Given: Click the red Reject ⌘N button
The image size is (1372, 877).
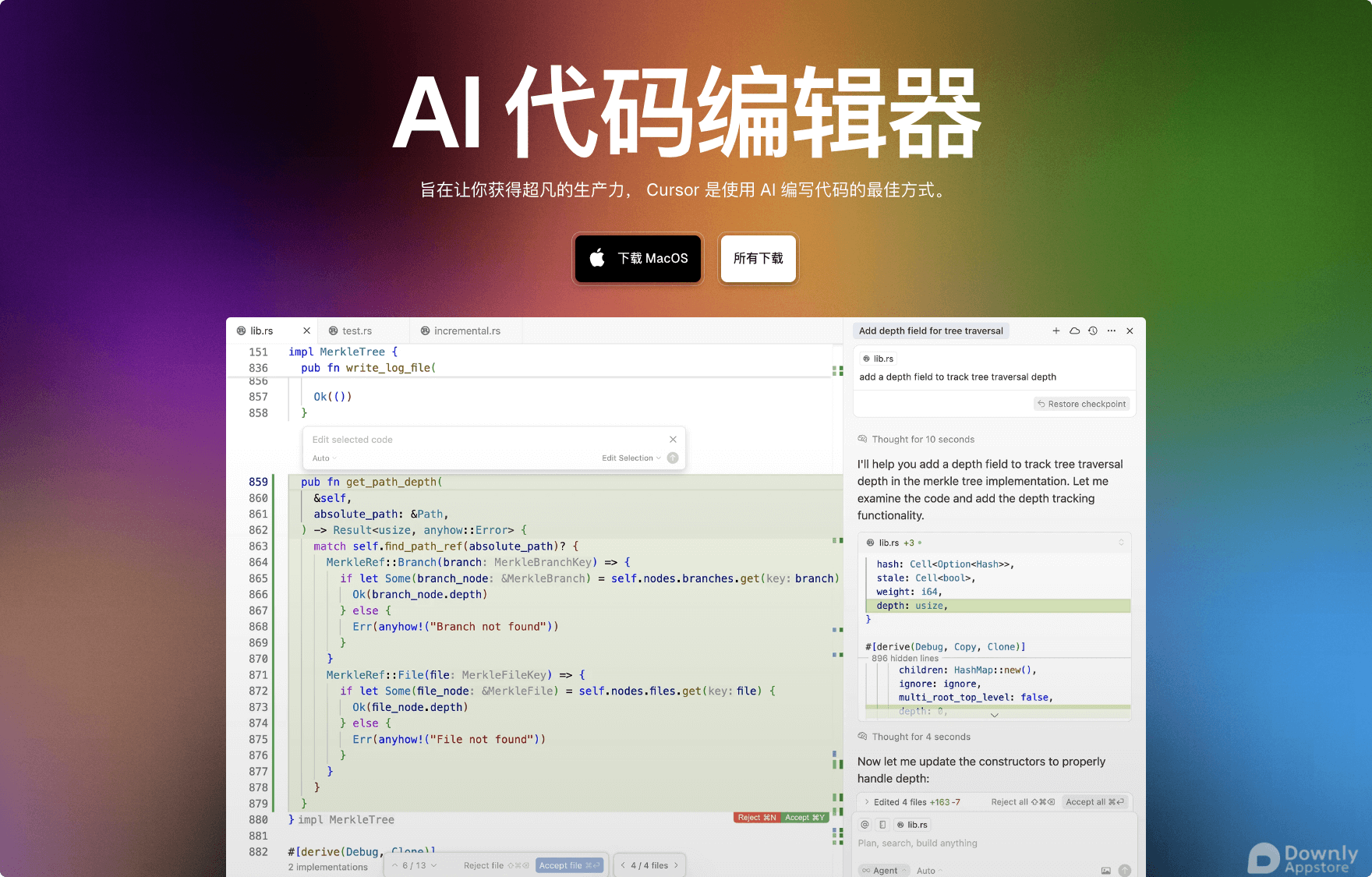Looking at the screenshot, I should pos(756,818).
